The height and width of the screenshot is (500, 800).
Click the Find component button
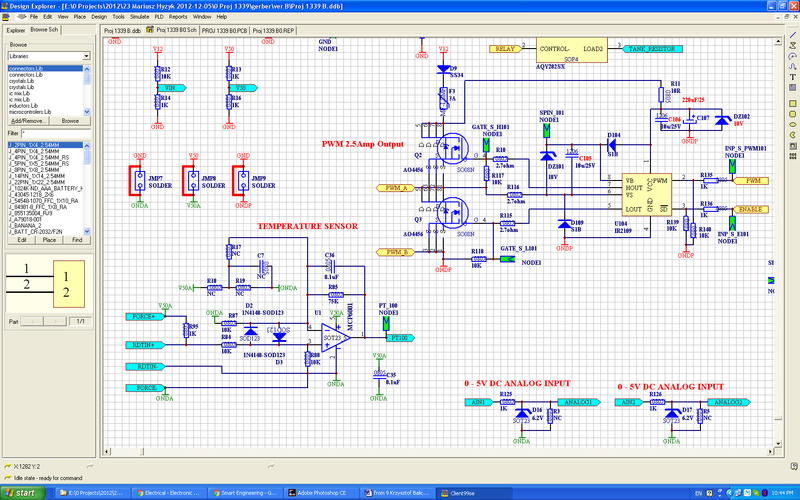coord(77,240)
